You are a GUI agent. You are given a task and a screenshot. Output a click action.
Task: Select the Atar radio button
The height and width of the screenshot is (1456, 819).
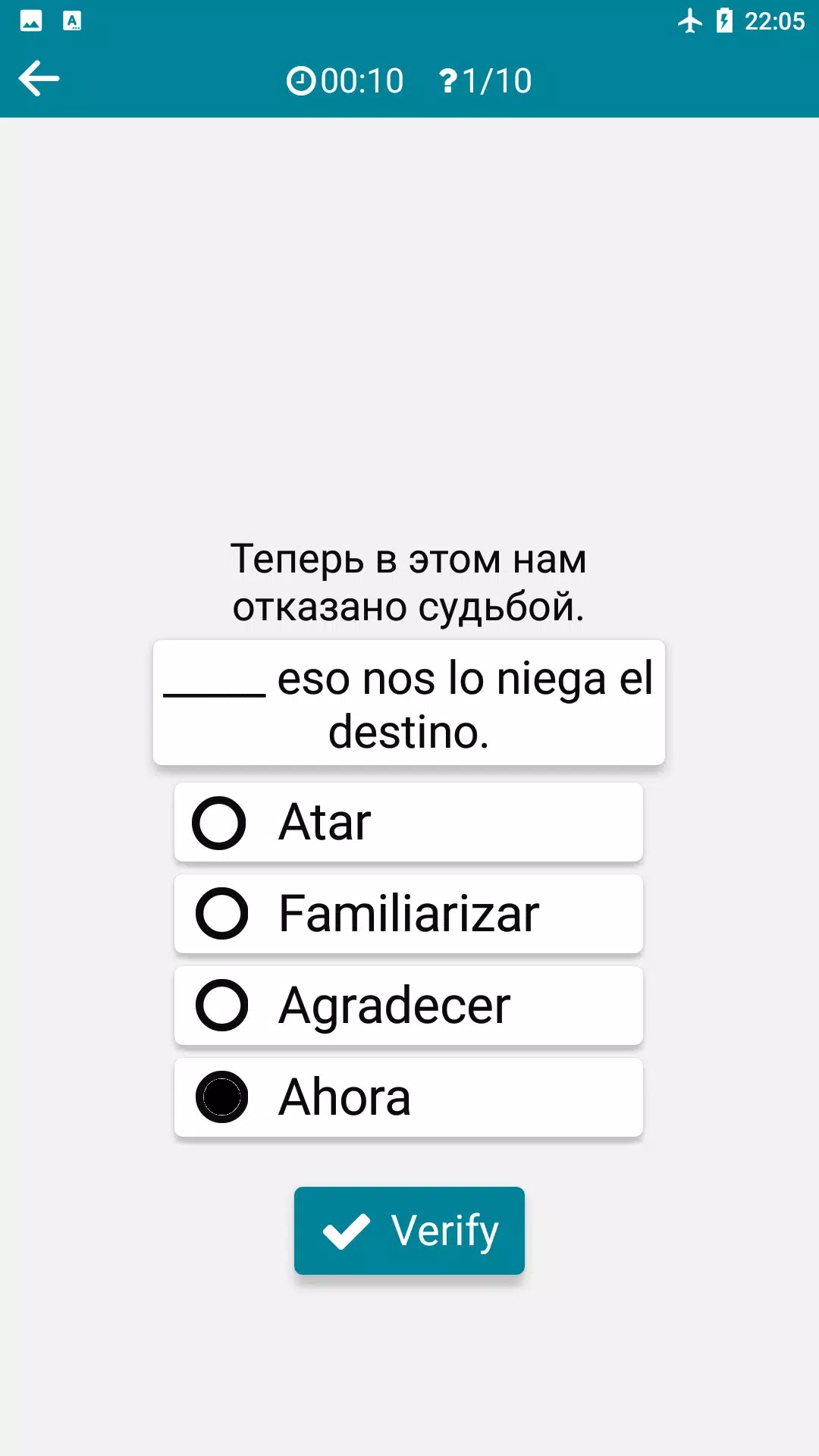219,823
